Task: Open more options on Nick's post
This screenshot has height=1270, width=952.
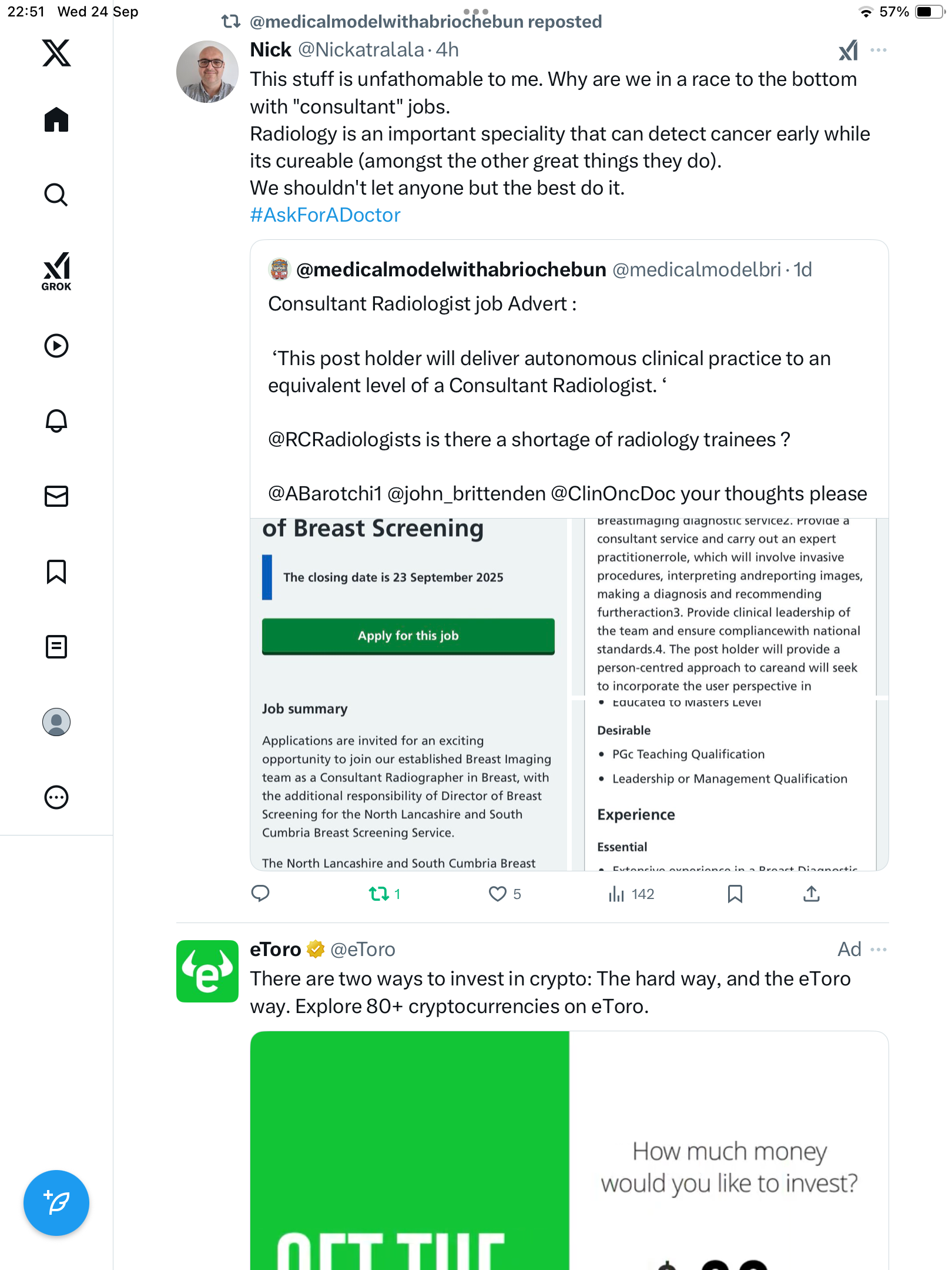Action: click(879, 50)
